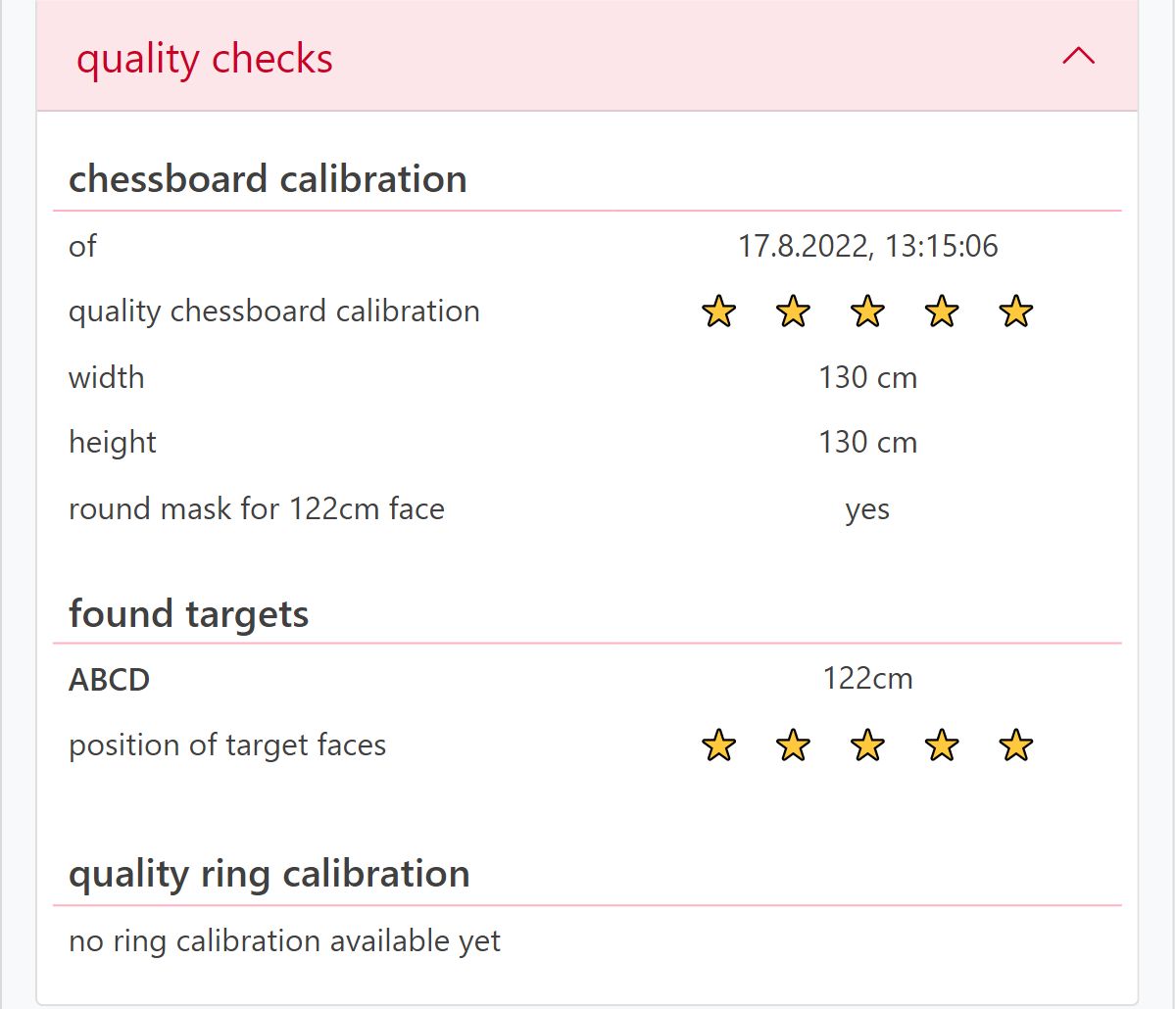Click fourth star of chessboard calibration quality
The height and width of the screenshot is (1009, 1176).
tap(942, 312)
